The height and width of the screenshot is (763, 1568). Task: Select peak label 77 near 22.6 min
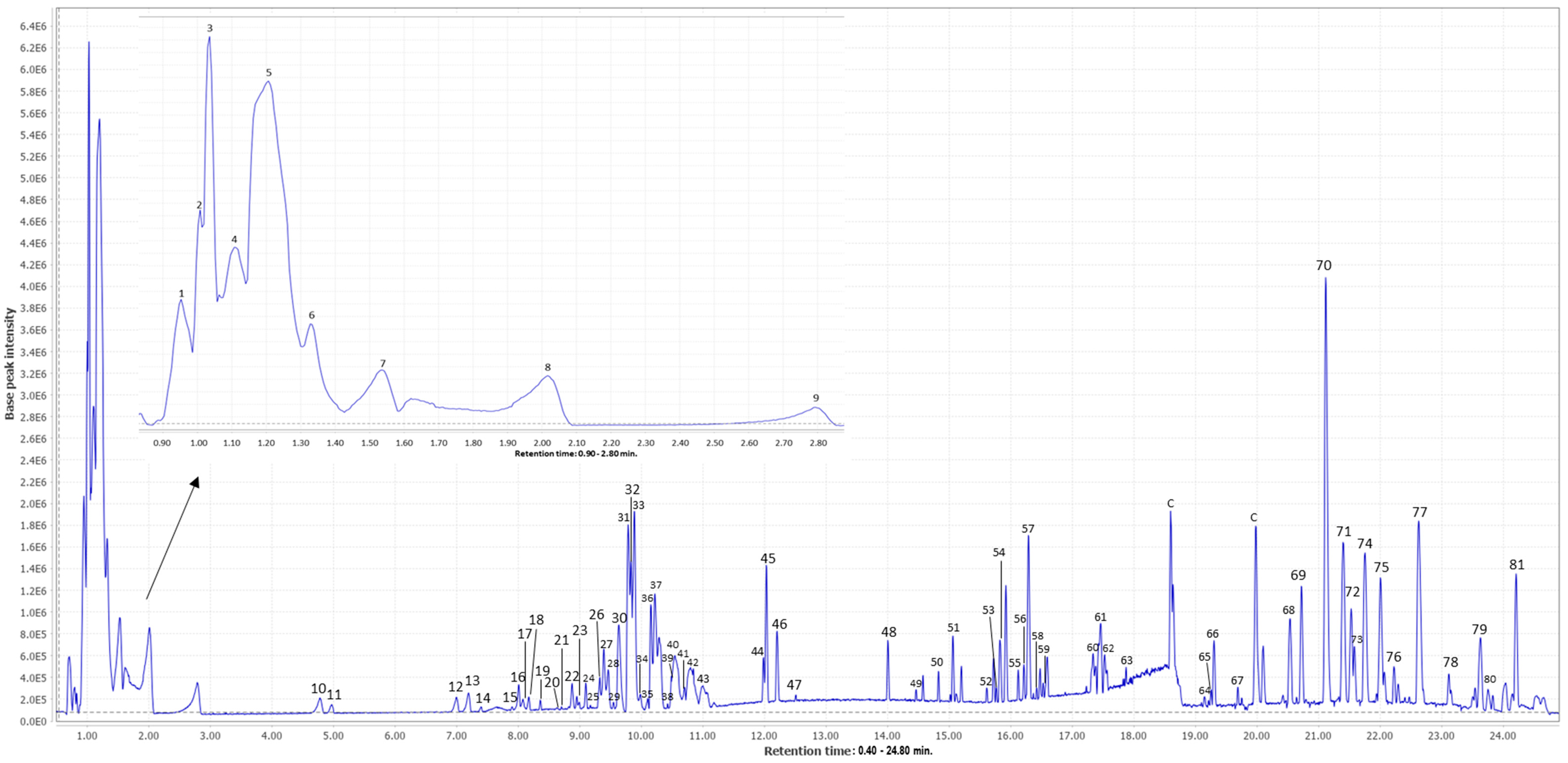coord(1419,512)
